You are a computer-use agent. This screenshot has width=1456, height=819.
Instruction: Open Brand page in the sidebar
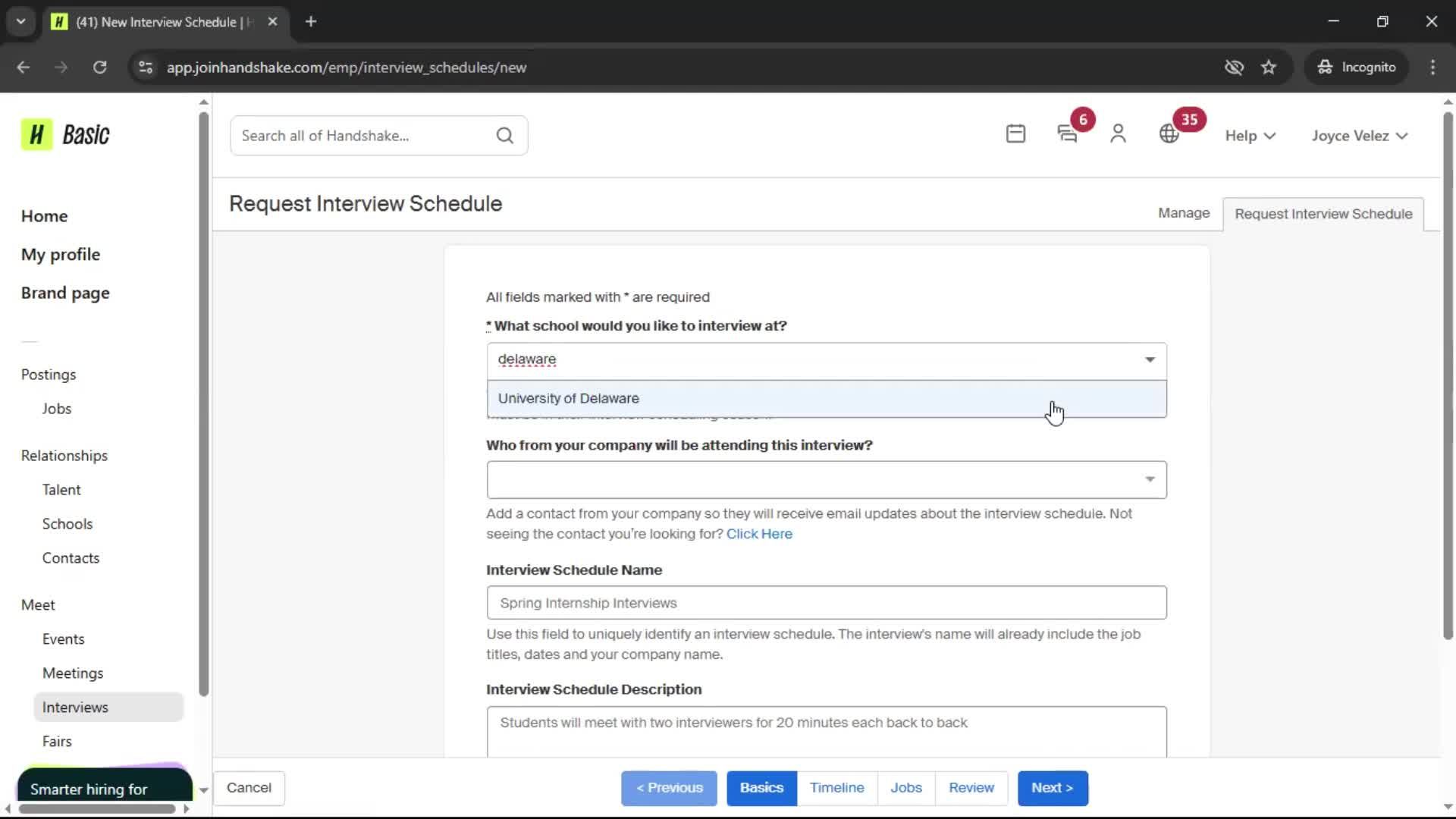65,293
